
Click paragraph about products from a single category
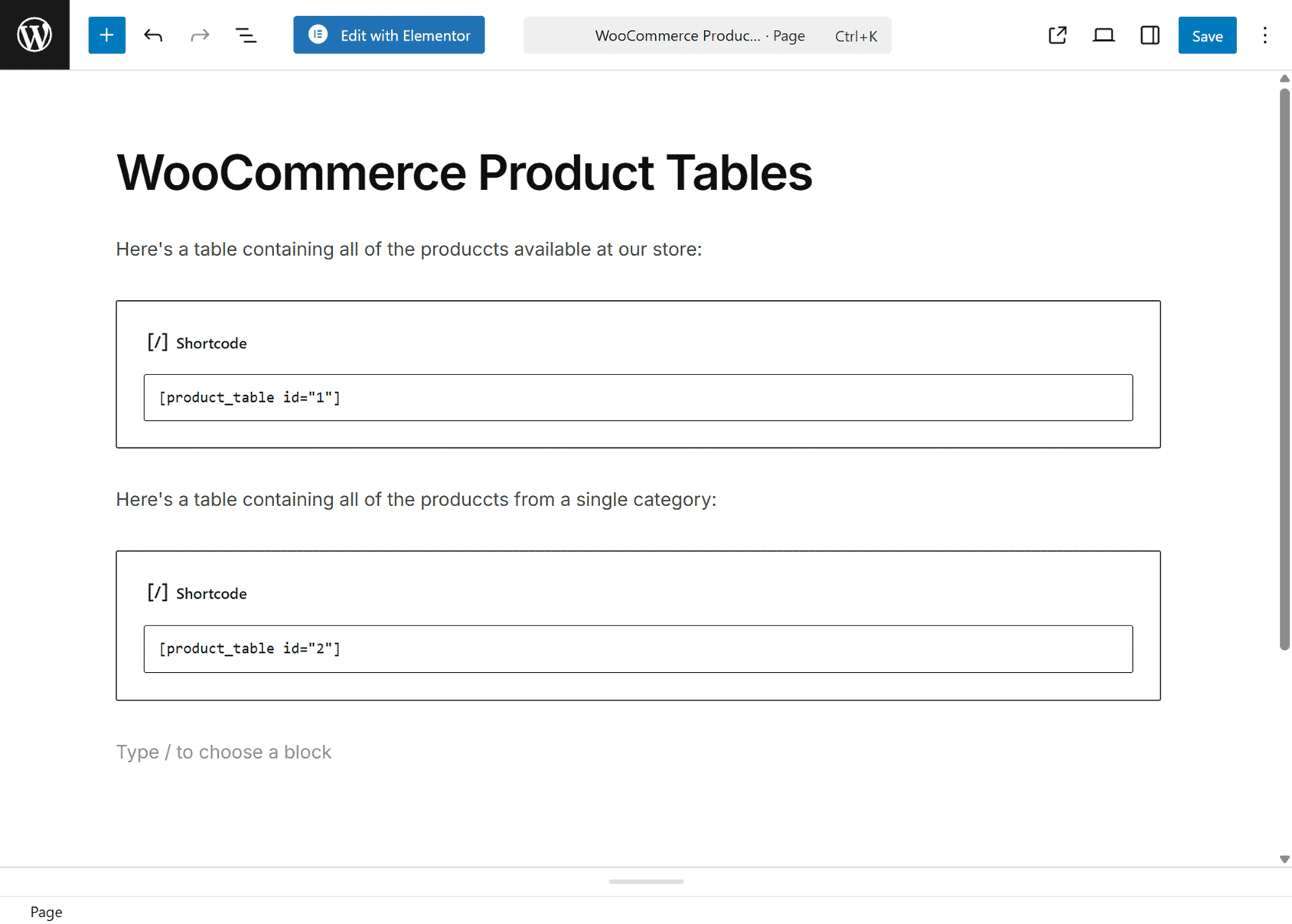(x=416, y=500)
